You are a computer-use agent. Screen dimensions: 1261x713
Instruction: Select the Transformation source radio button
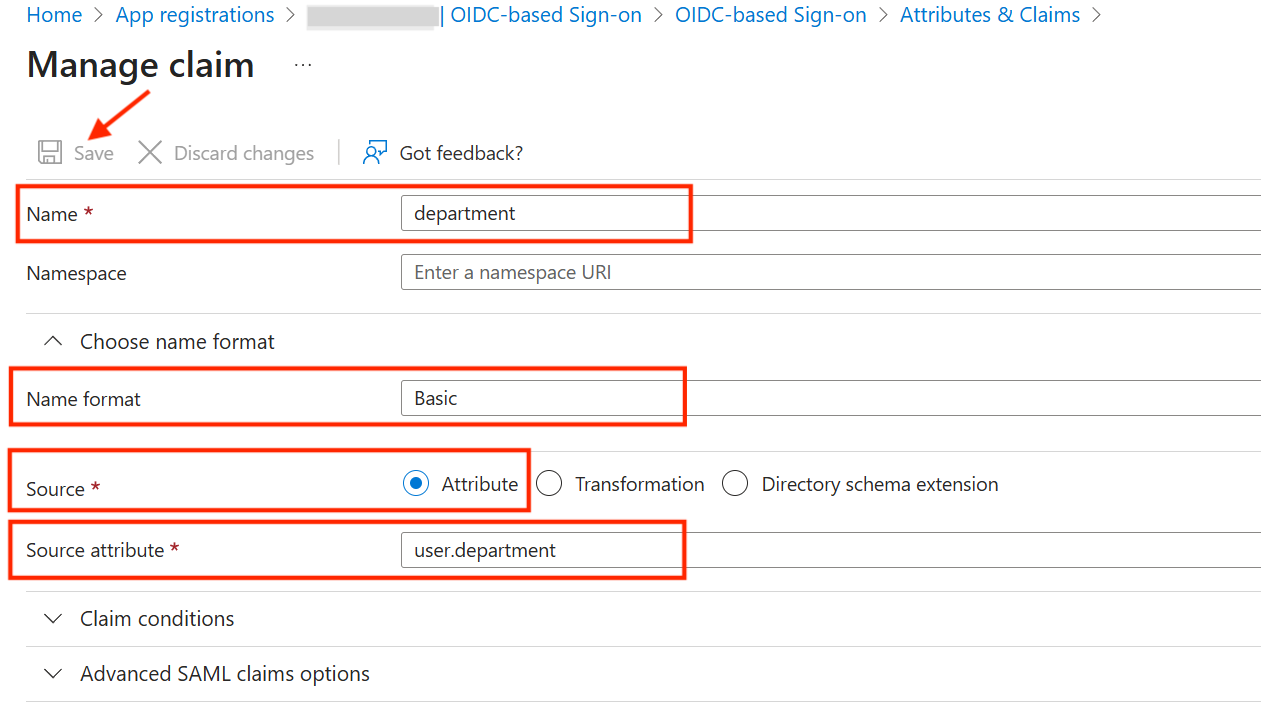549,484
